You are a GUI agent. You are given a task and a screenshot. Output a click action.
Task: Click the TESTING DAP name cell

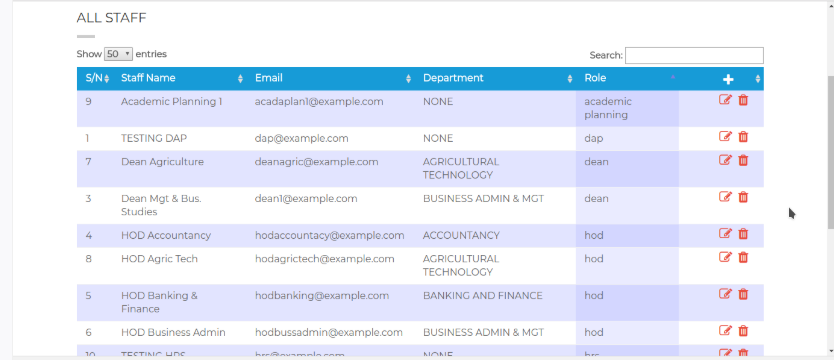[180, 138]
